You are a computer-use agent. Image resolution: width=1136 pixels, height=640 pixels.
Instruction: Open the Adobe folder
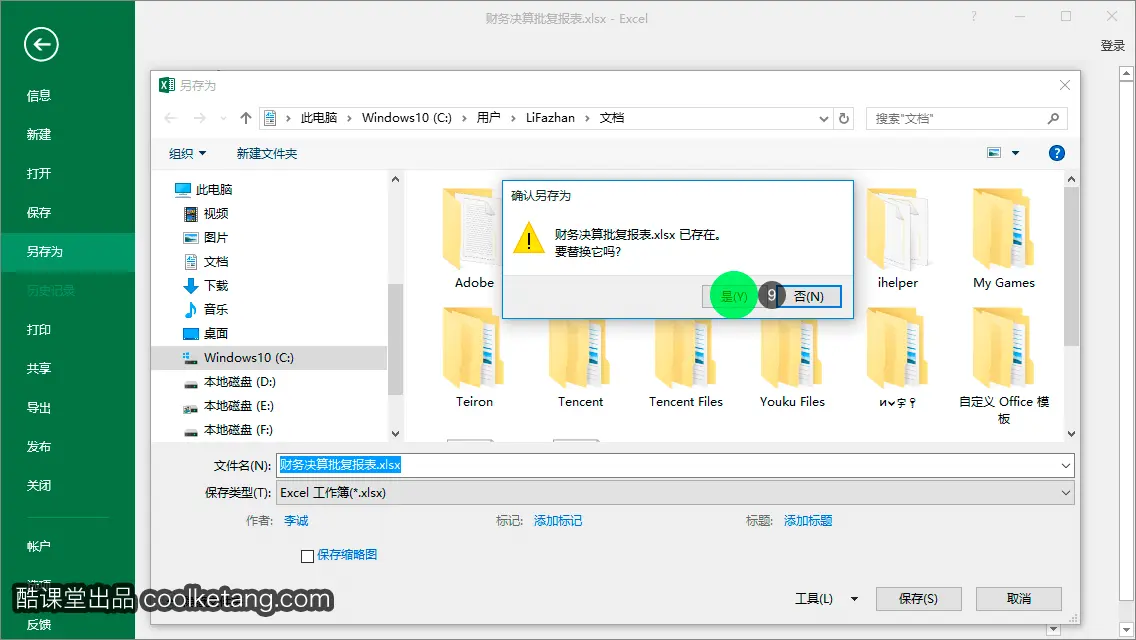coord(474,238)
